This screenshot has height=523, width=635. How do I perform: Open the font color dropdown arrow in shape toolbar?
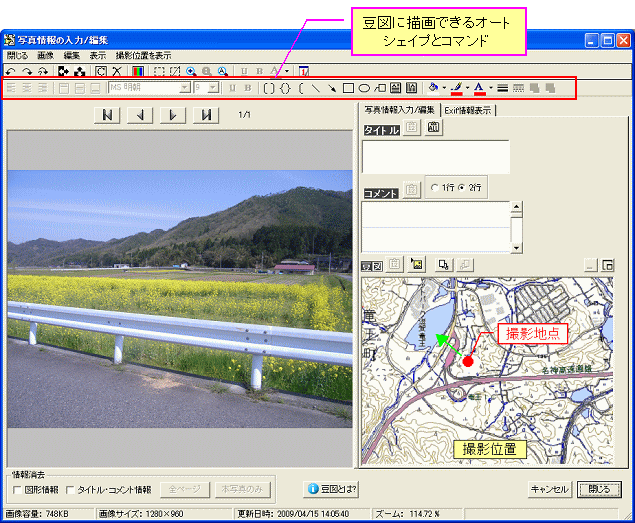(490, 88)
